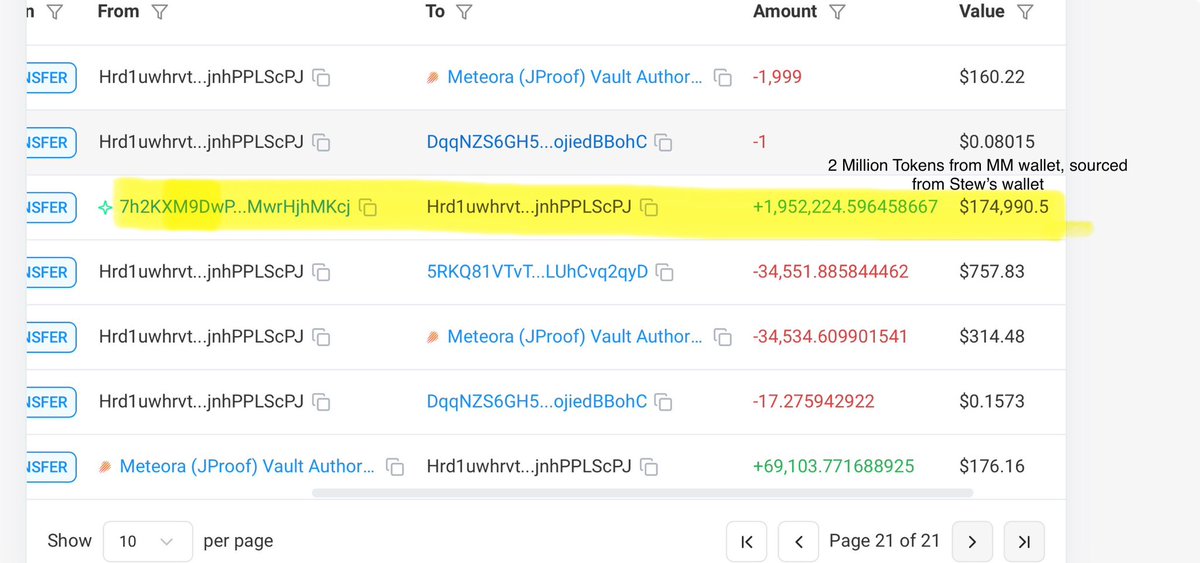This screenshot has width=1200, height=563.
Task: Copy Meteora Vault address in first row
Action: (723, 78)
